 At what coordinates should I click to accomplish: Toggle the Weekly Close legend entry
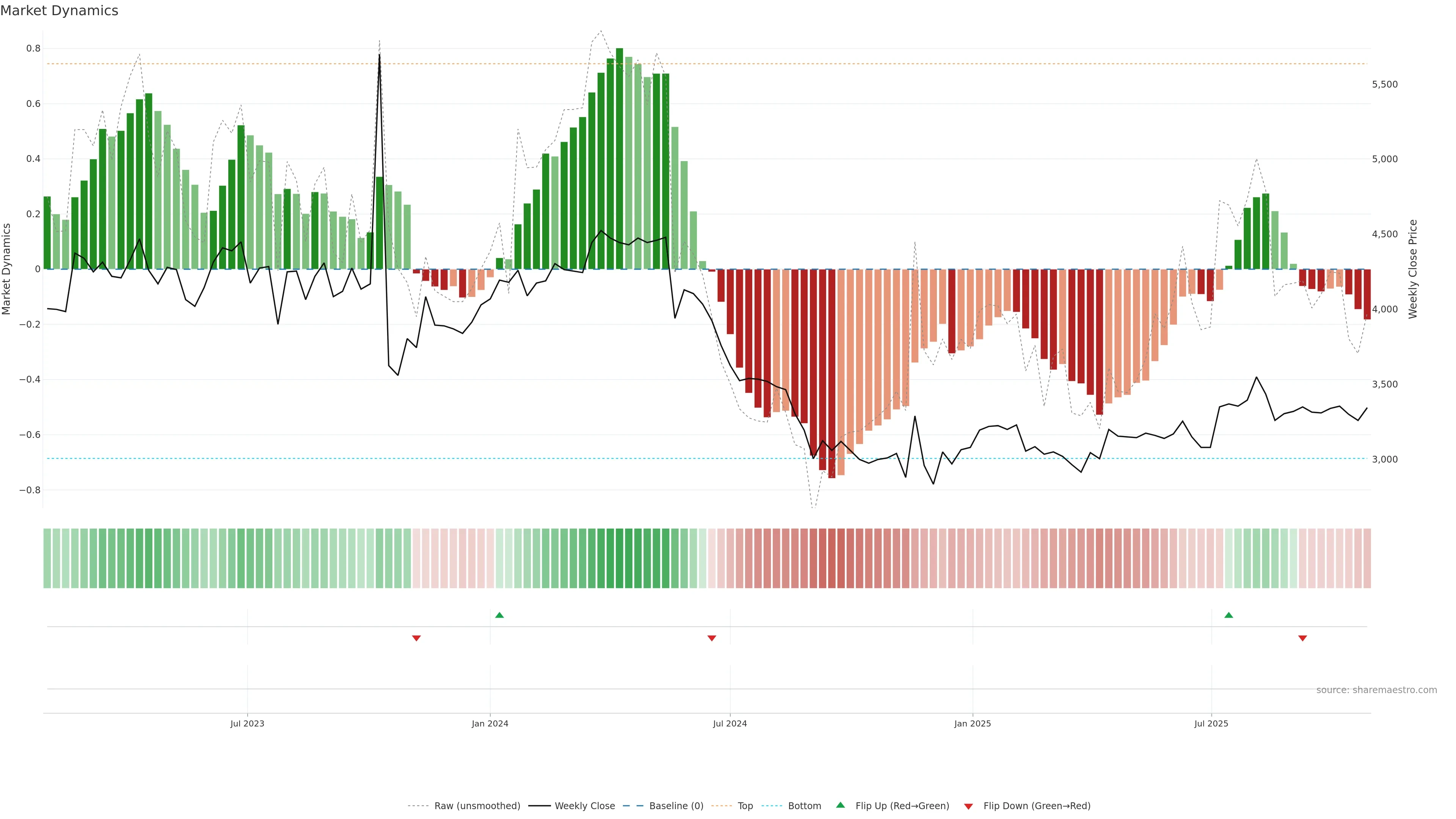pyautogui.click(x=584, y=806)
